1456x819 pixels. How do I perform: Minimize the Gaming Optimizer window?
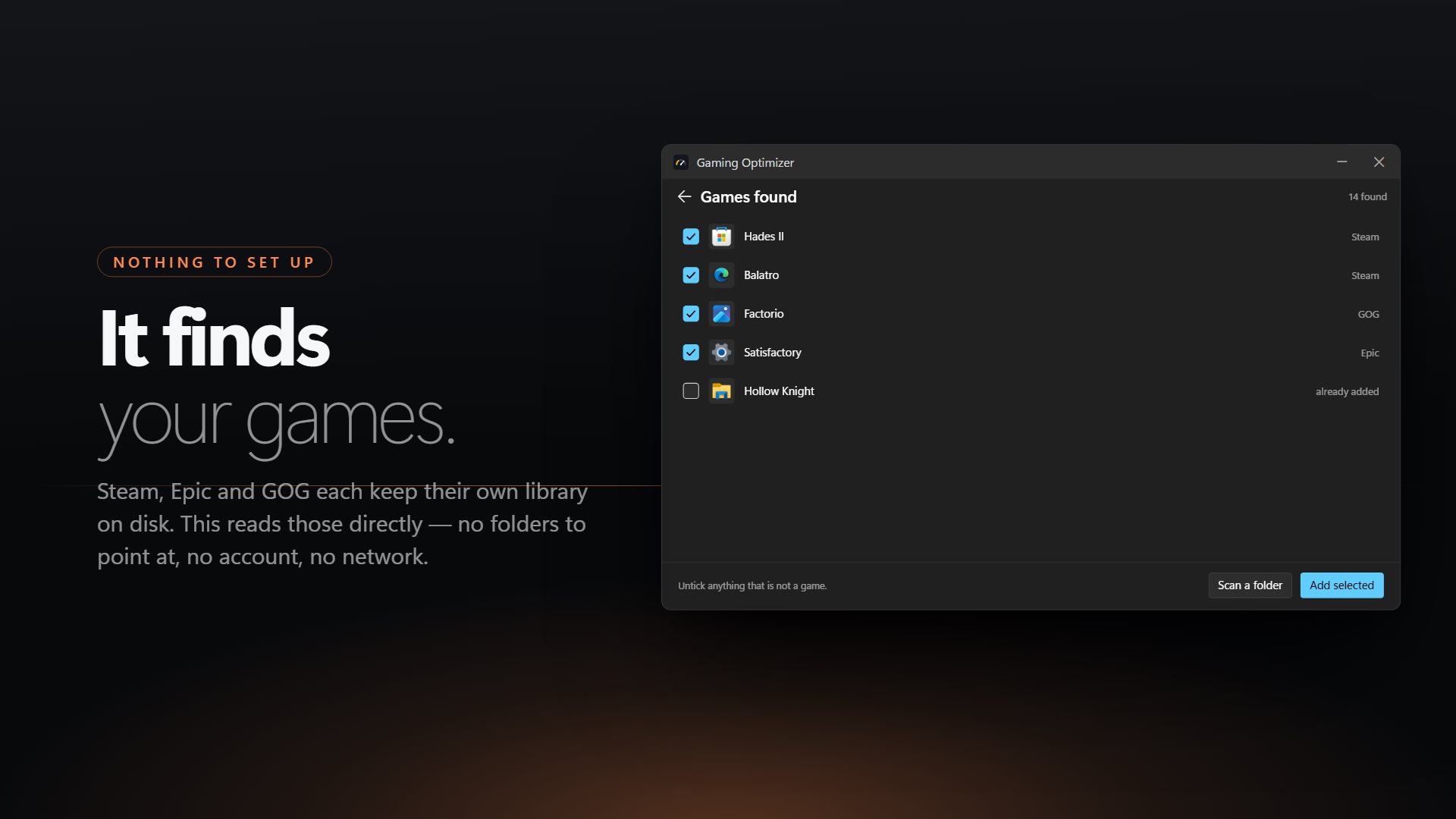1342,162
